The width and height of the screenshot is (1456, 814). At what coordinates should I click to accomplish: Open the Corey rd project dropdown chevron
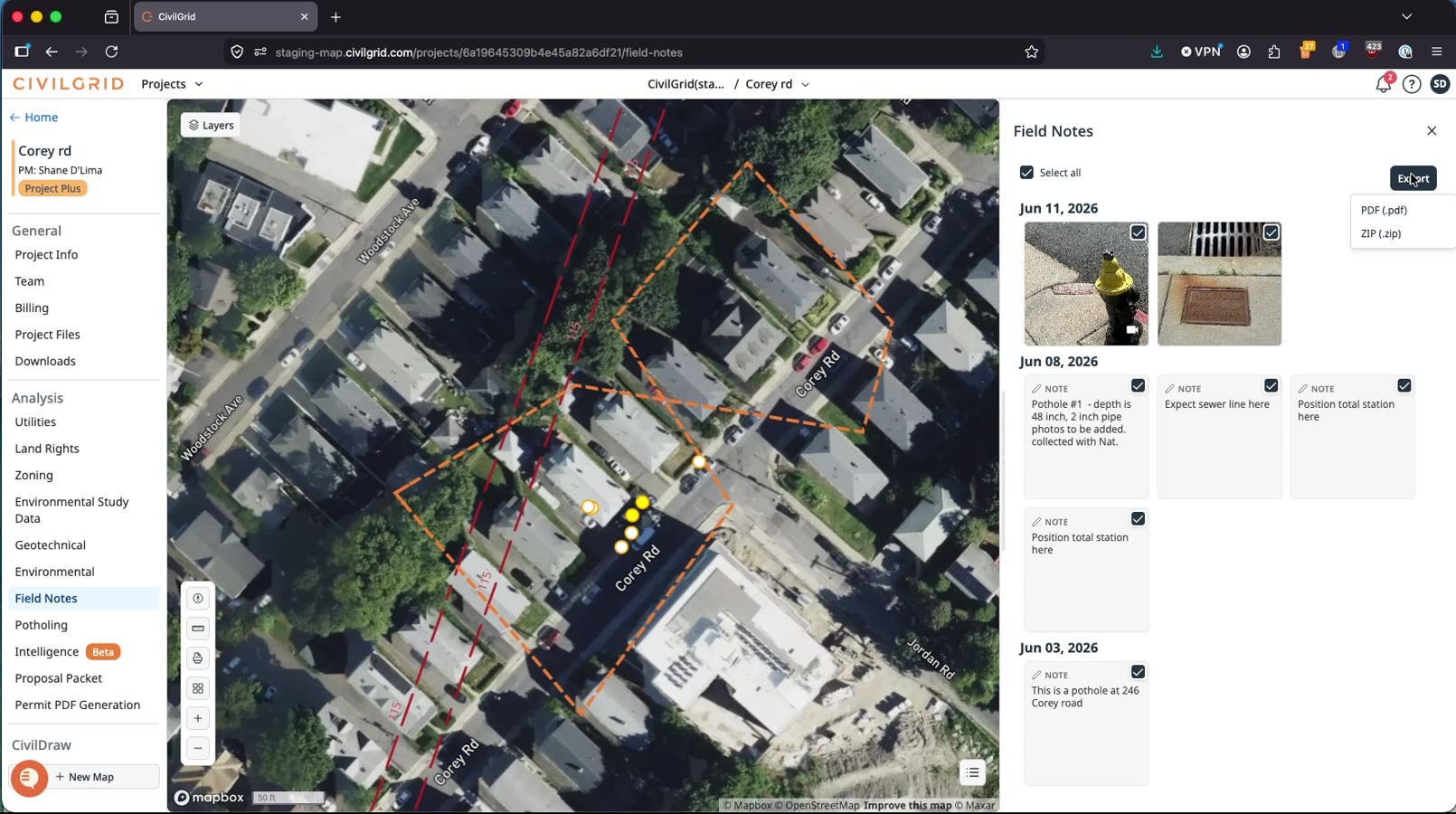805,84
